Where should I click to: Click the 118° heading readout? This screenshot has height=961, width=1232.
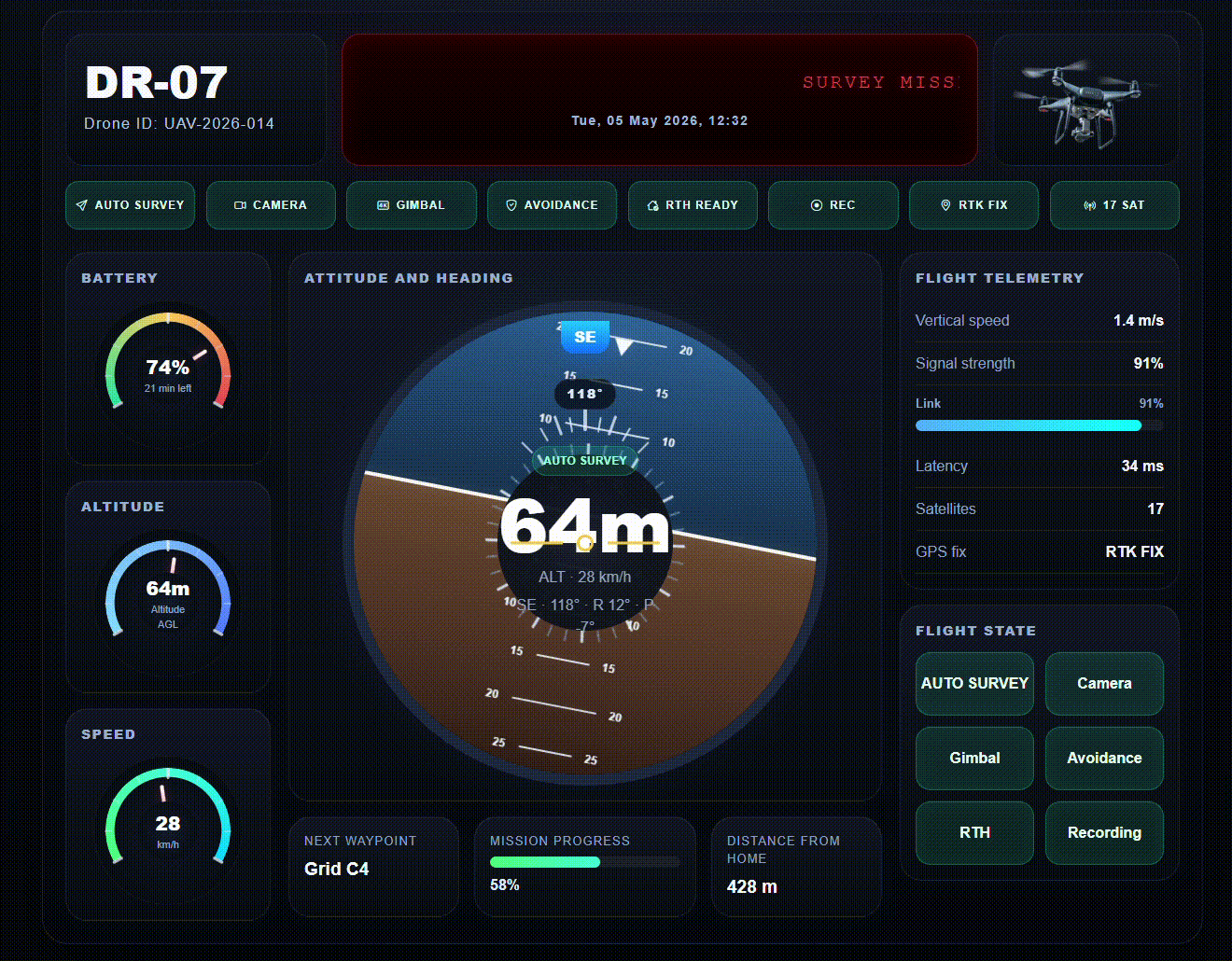(x=585, y=394)
